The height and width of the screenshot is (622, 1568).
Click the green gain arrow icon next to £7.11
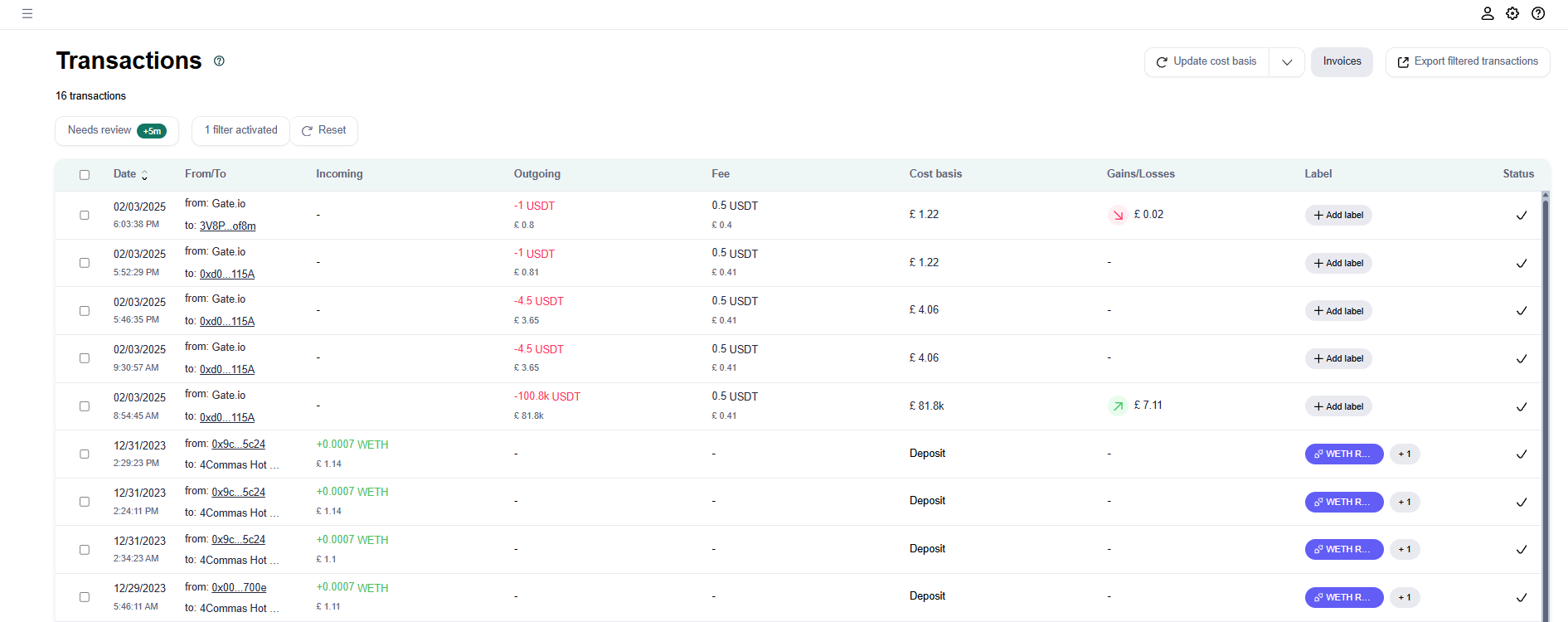click(1118, 406)
